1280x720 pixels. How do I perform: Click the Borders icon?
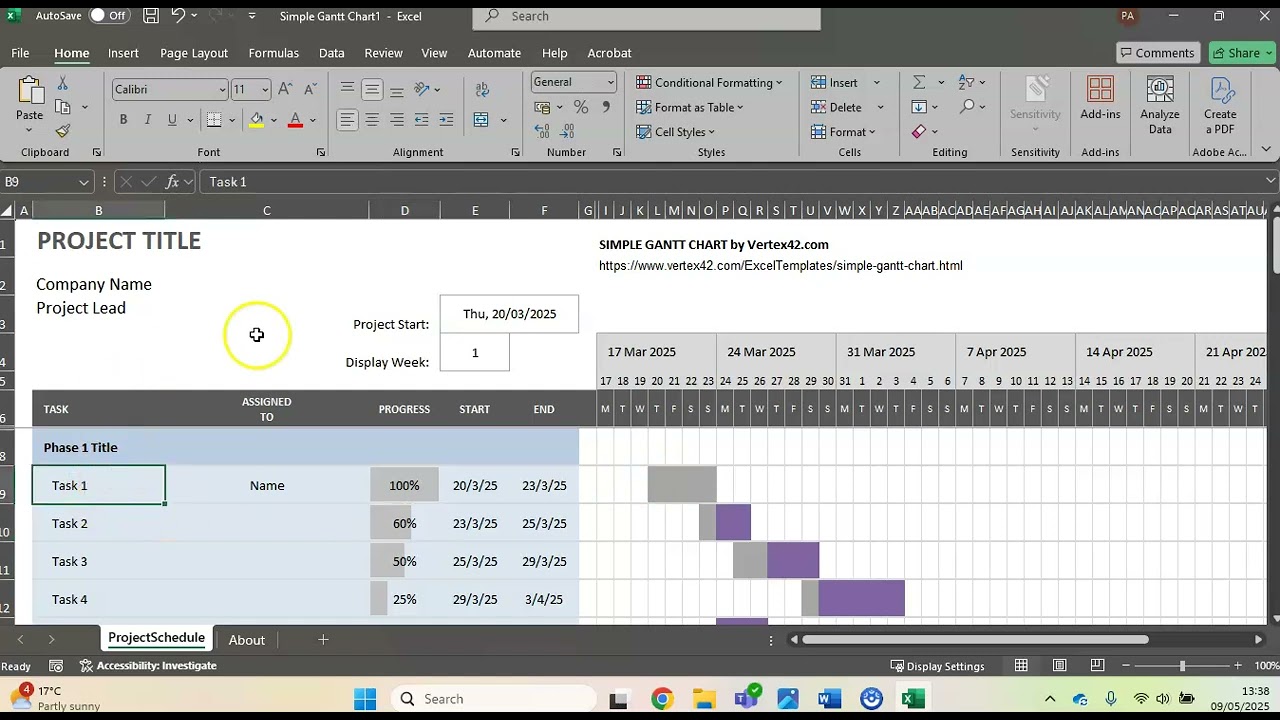tap(214, 120)
